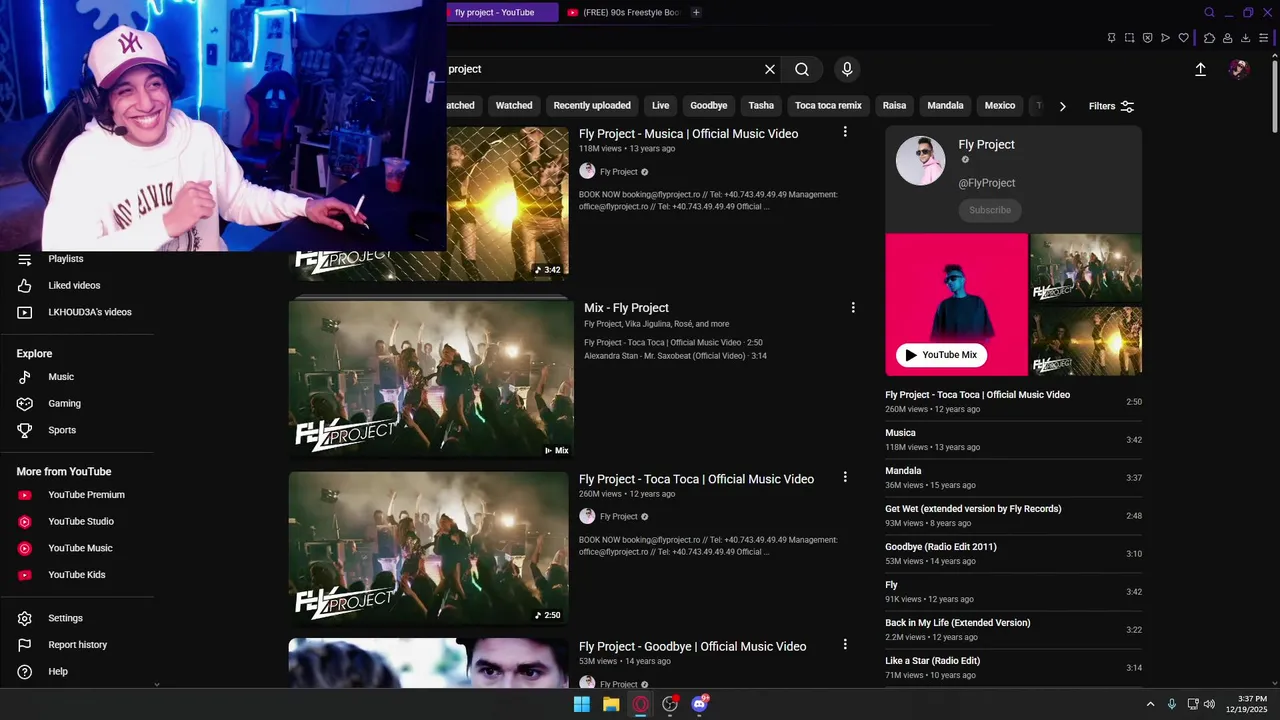Open the 'Mix - Fly Project' title
Viewport: 1280px width, 720px height.
(x=626, y=308)
